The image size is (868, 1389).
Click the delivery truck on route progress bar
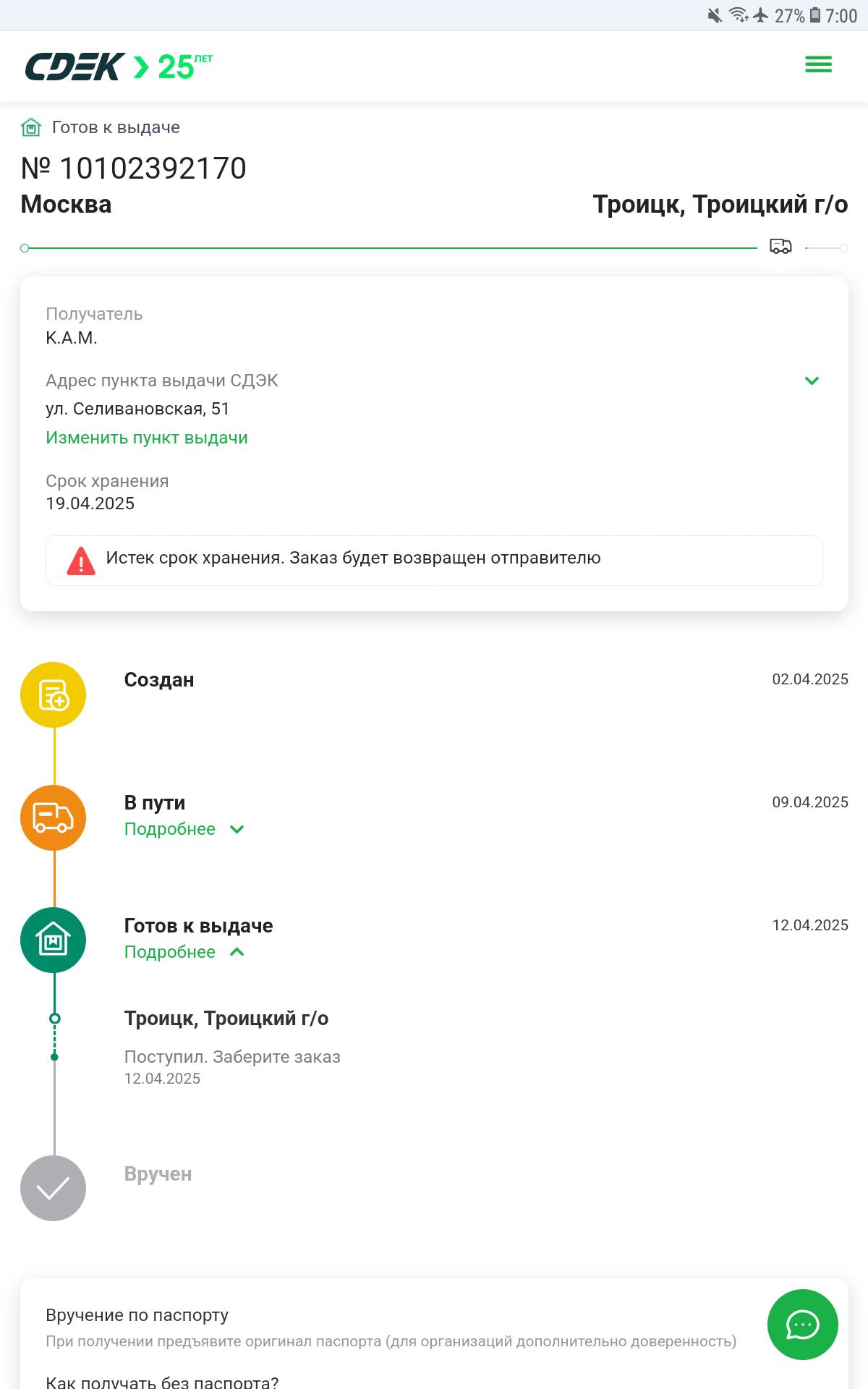tap(780, 247)
